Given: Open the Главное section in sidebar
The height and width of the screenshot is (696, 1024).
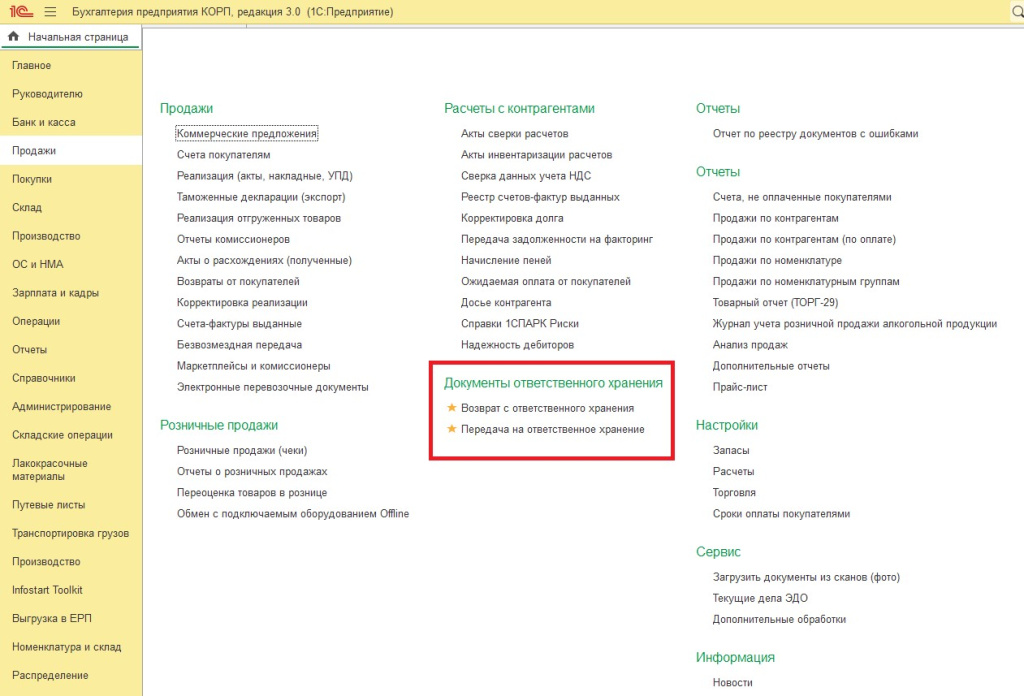Looking at the screenshot, I should pos(32,66).
